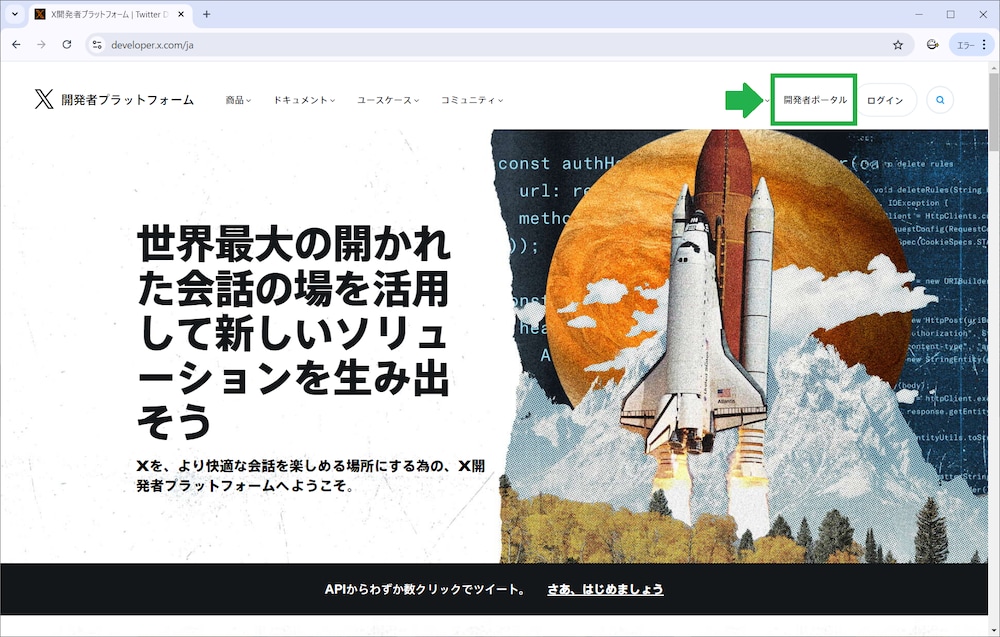Open the tab search dropdown arrow
This screenshot has height=637, width=1000.
[x=15, y=14]
